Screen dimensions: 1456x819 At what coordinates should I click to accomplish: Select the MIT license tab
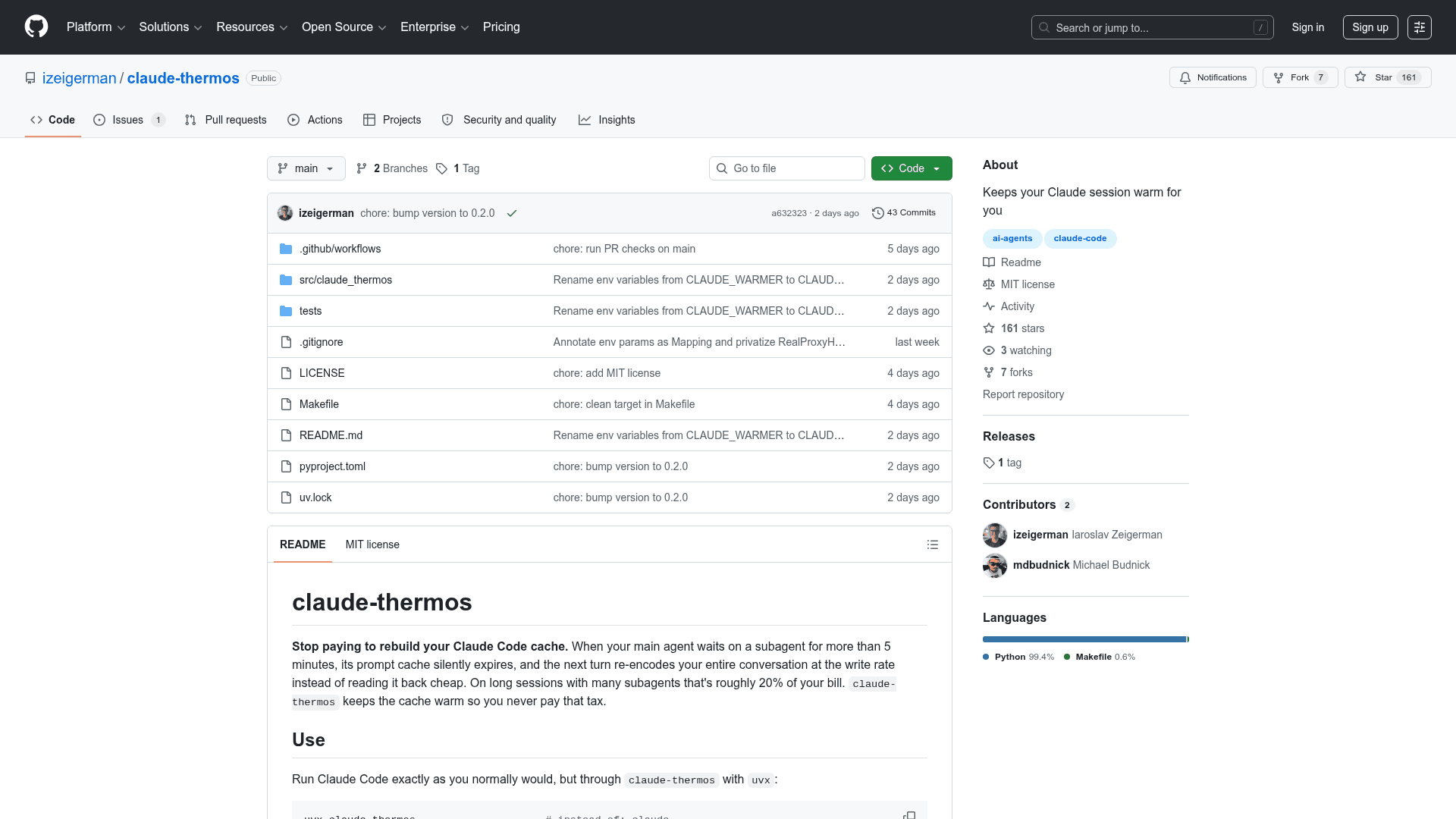(x=372, y=544)
